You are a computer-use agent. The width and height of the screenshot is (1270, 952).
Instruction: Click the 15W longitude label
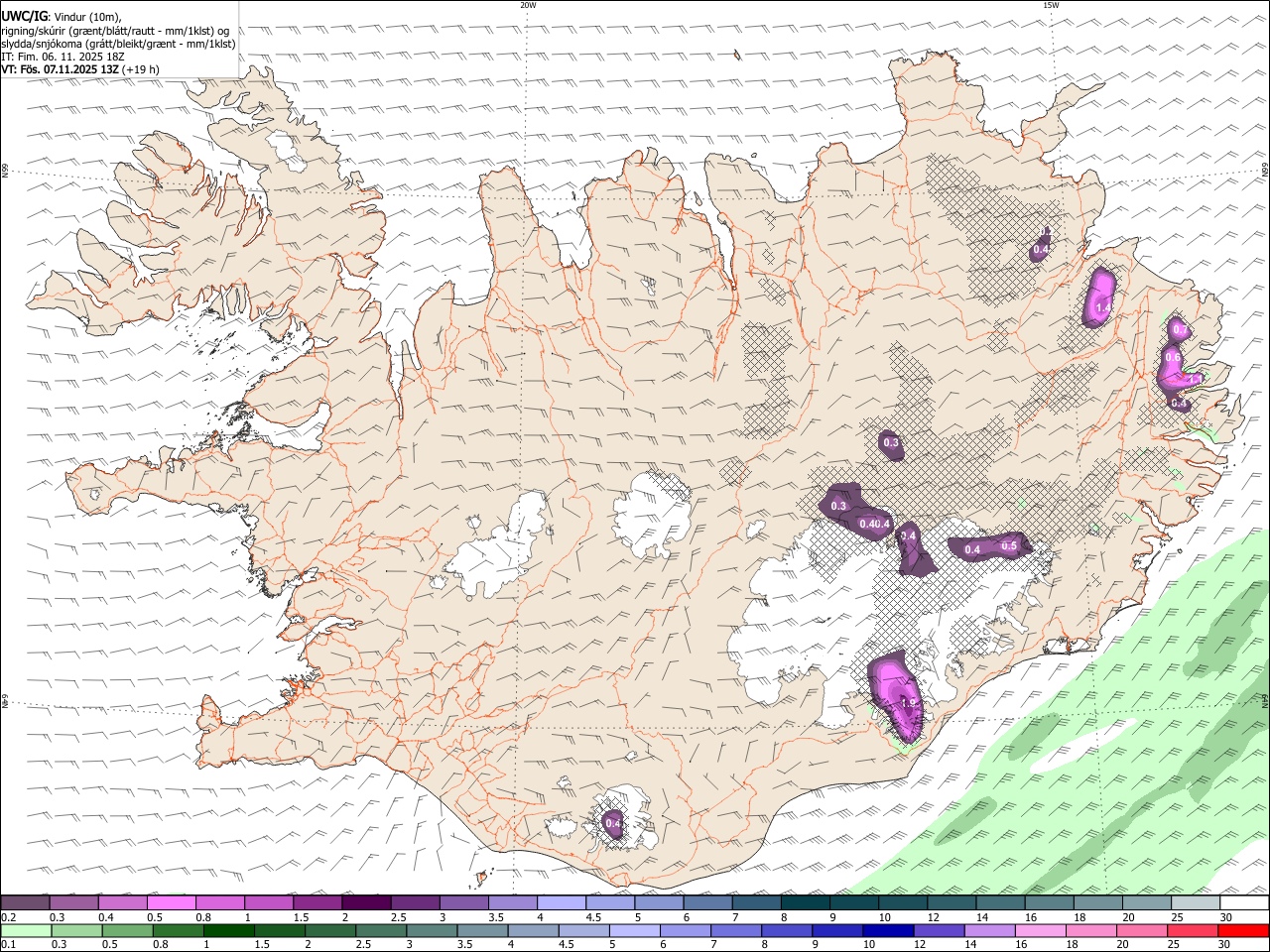1051,5
